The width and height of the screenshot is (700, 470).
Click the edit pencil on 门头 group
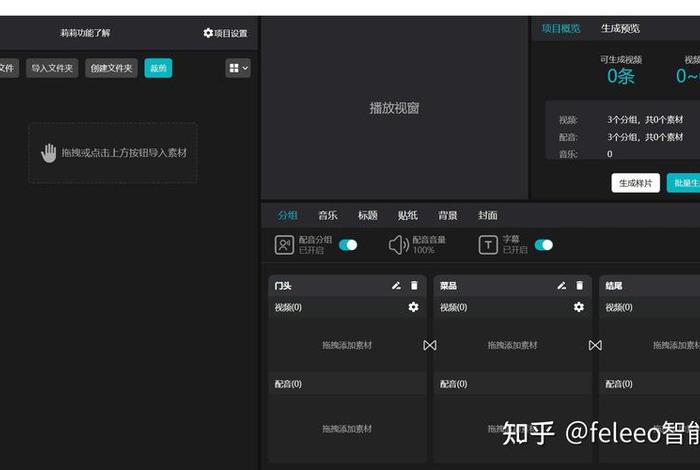[396, 286]
